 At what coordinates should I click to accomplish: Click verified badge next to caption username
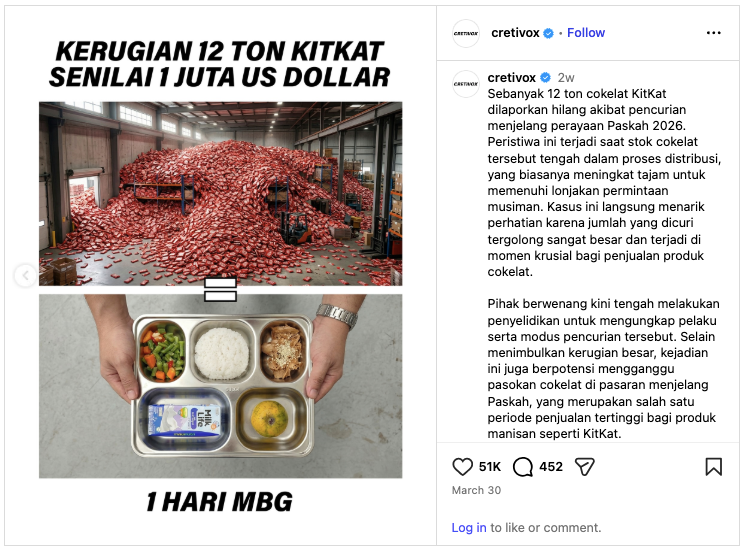546,78
